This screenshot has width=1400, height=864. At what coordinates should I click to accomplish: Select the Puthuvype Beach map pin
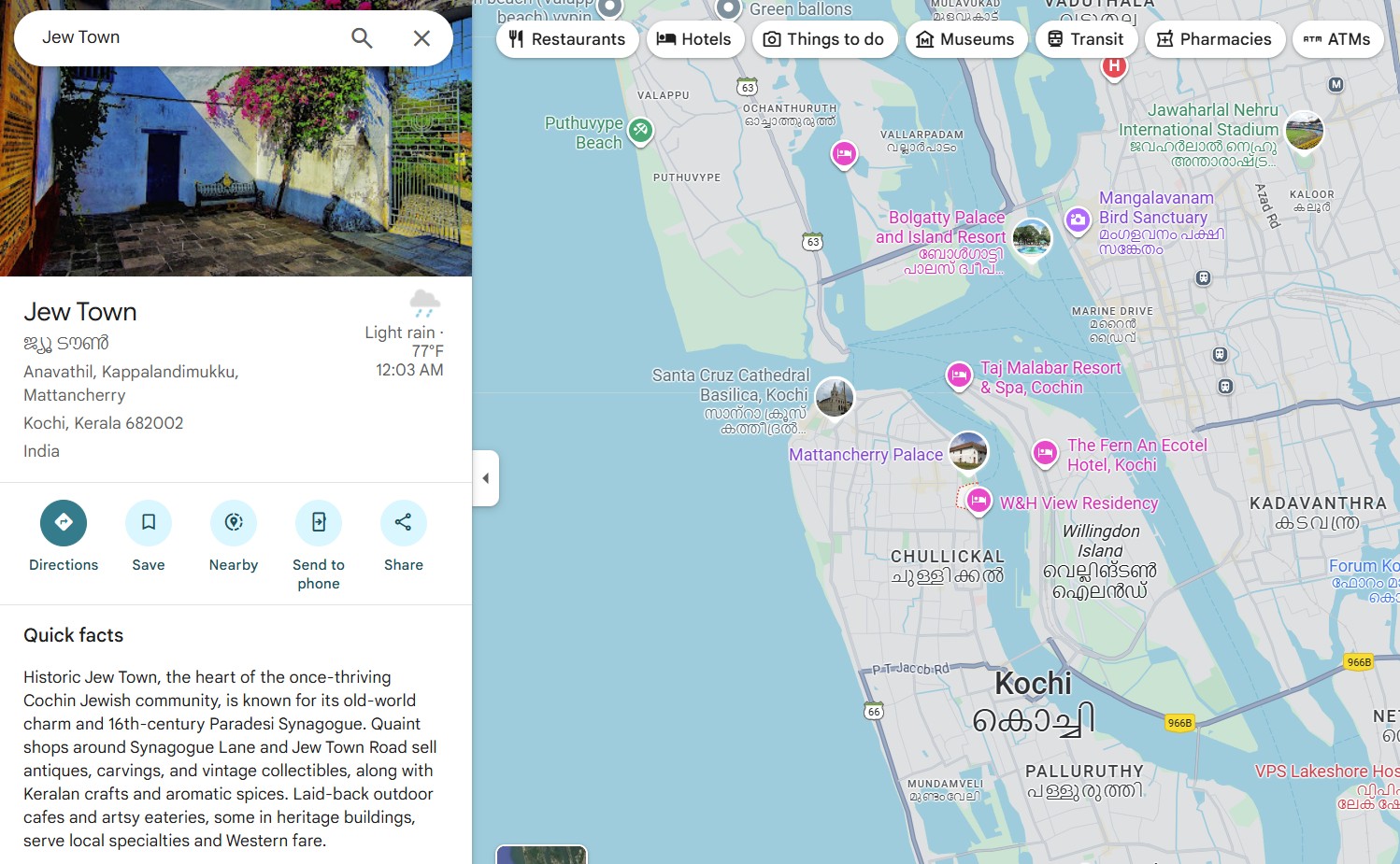tap(640, 131)
